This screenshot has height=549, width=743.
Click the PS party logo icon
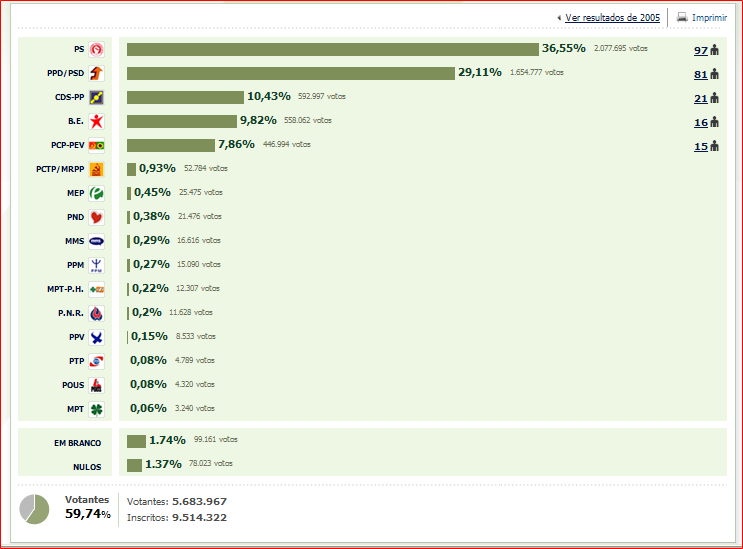tap(97, 49)
